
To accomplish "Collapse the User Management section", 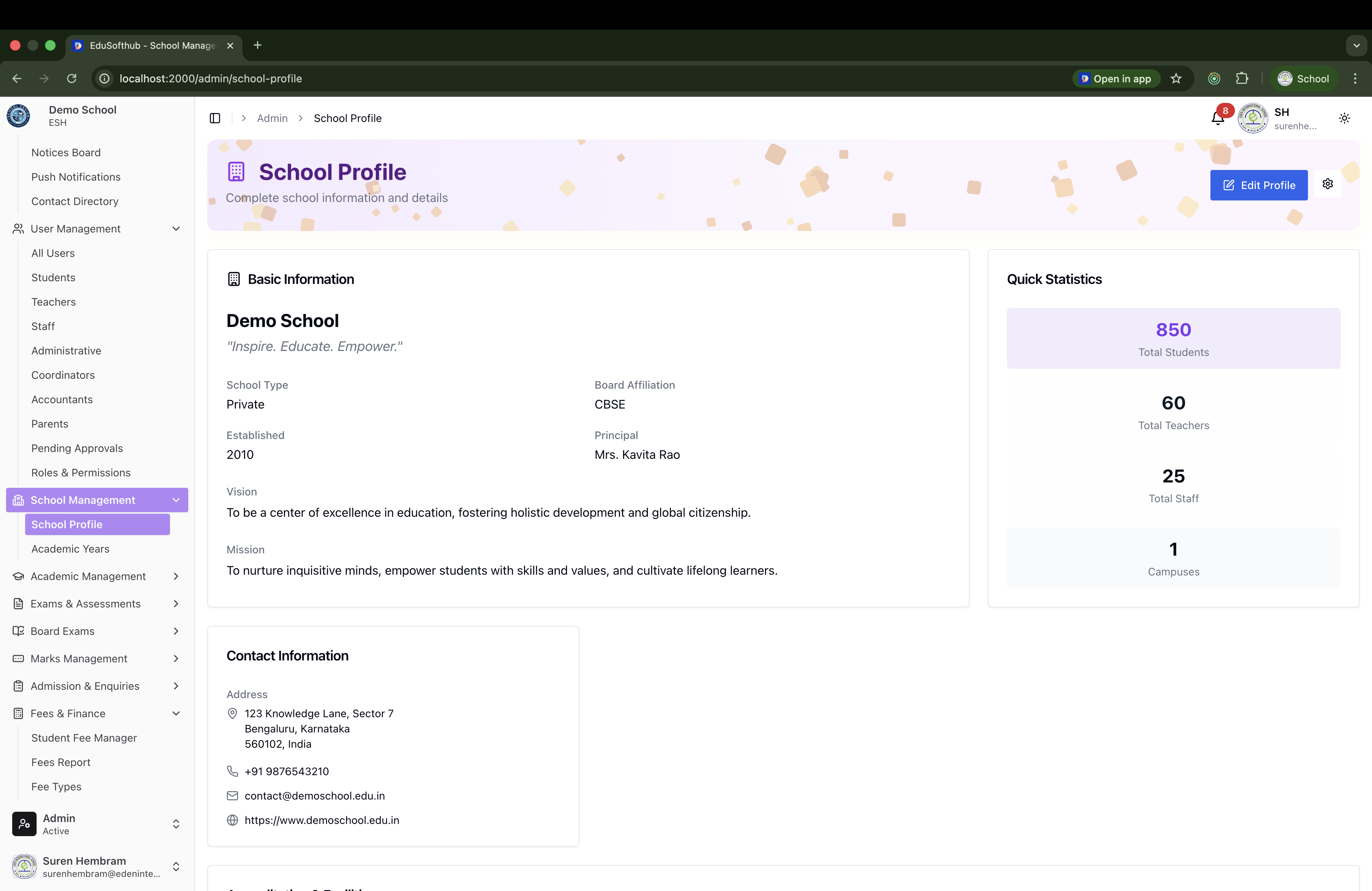I will 176,229.
